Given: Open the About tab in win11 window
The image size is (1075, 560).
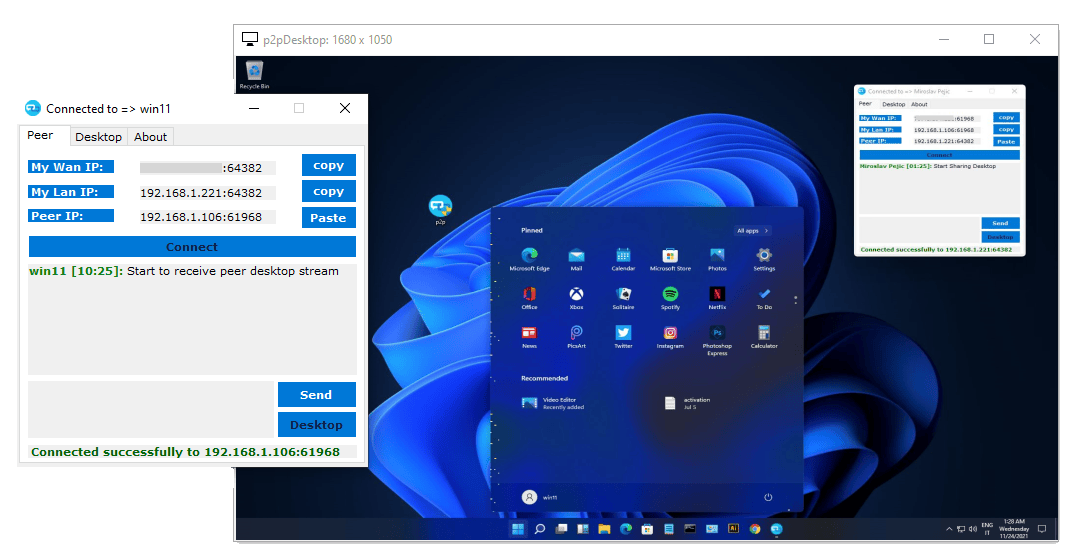Looking at the screenshot, I should click(x=150, y=137).
